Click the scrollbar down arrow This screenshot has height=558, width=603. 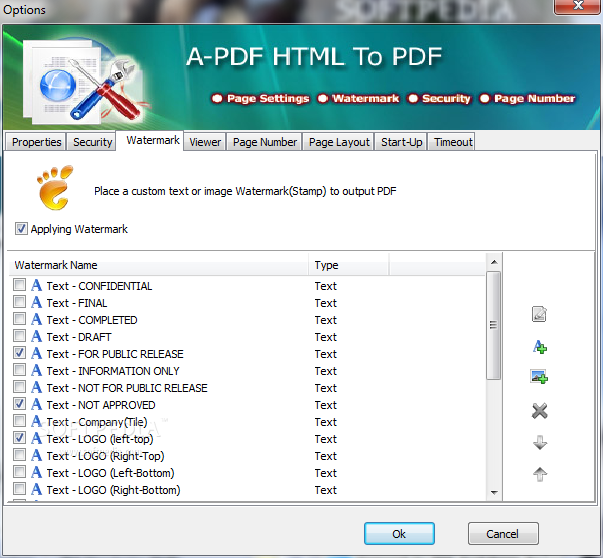pyautogui.click(x=494, y=492)
